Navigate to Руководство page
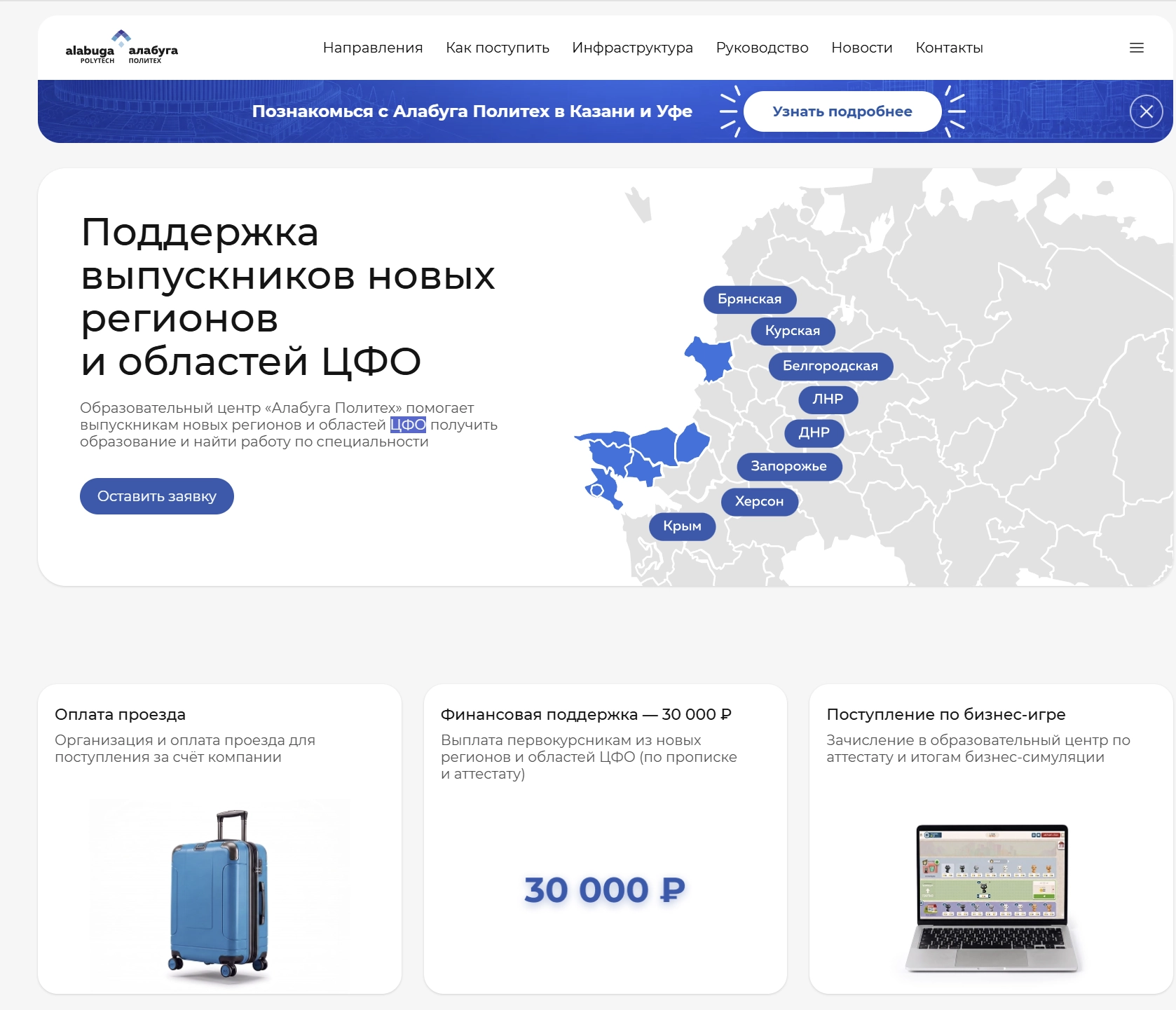This screenshot has width=1176, height=1010. pos(763,48)
